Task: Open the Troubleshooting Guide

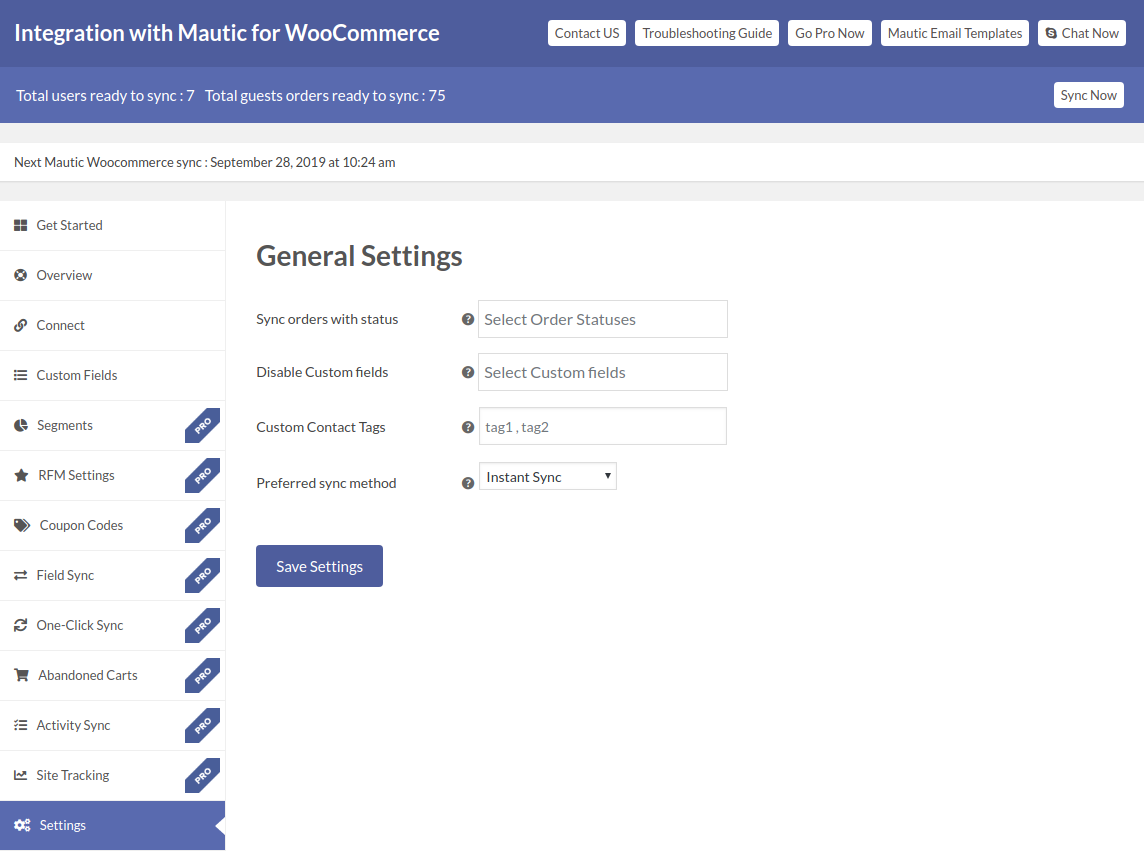Action: (707, 33)
